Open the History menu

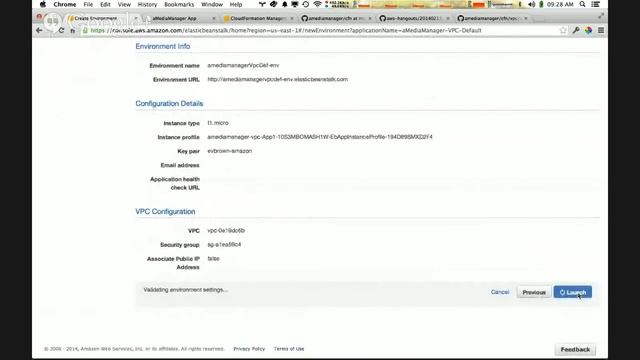(x=147, y=4)
